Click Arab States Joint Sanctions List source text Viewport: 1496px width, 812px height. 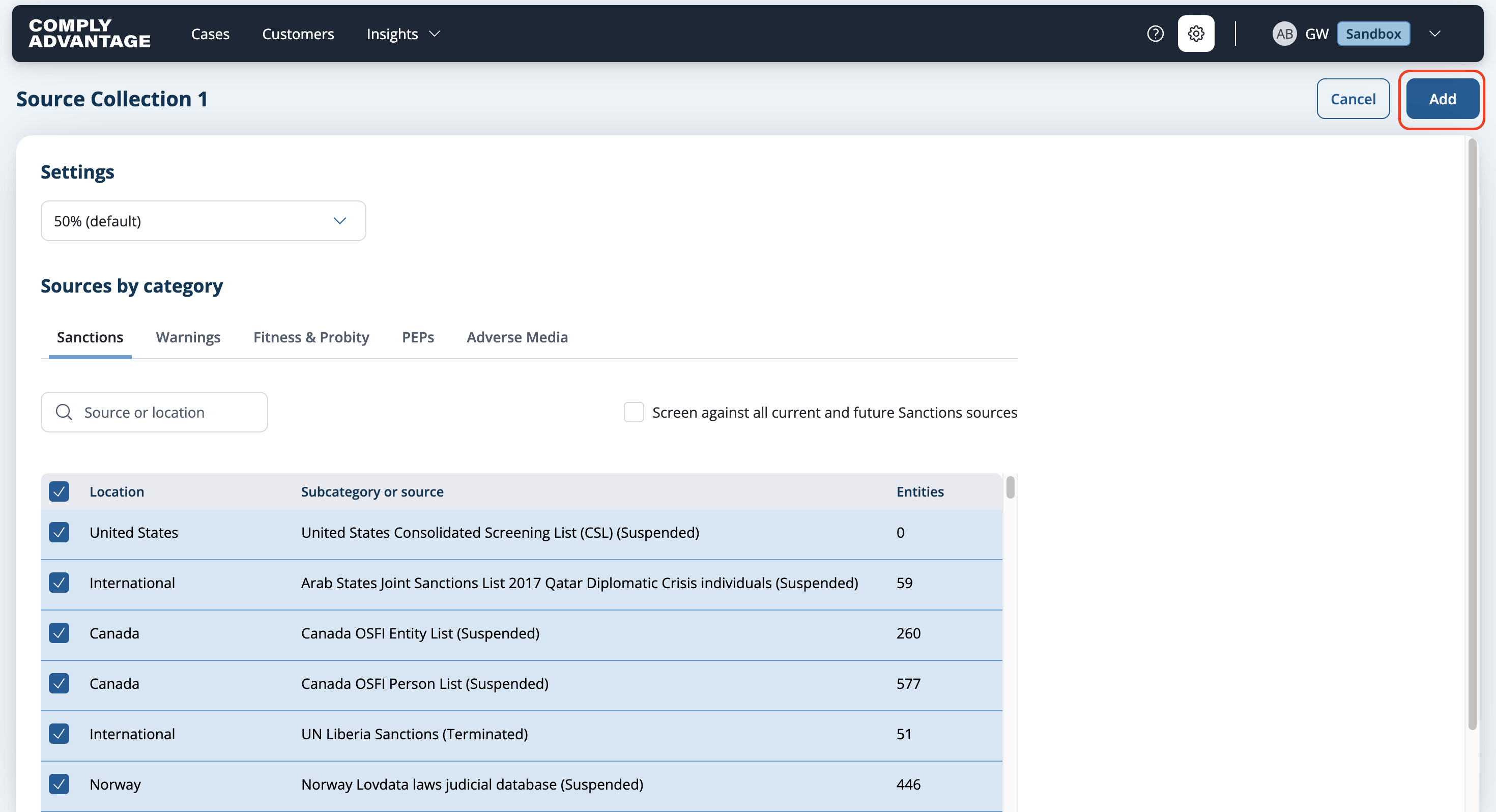580,583
